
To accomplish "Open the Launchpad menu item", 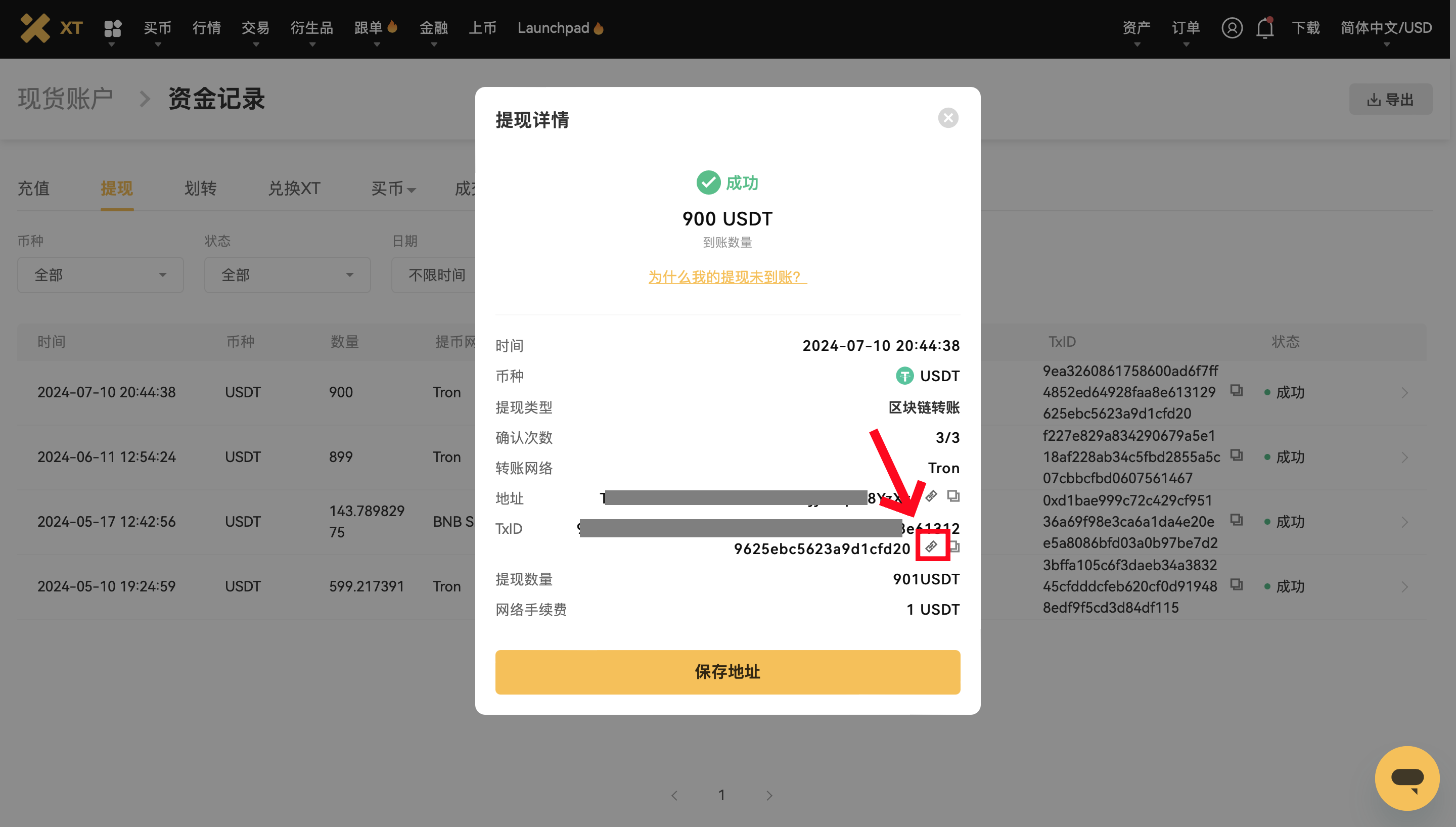I will [561, 28].
